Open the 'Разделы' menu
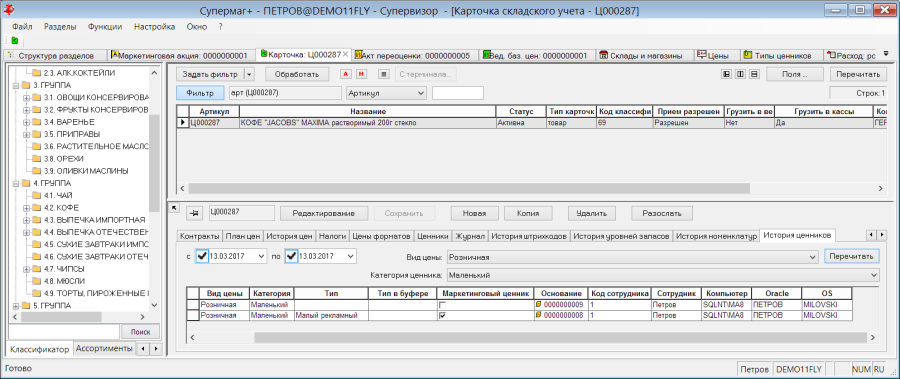Viewport: 900px width, 379px height. (x=60, y=26)
